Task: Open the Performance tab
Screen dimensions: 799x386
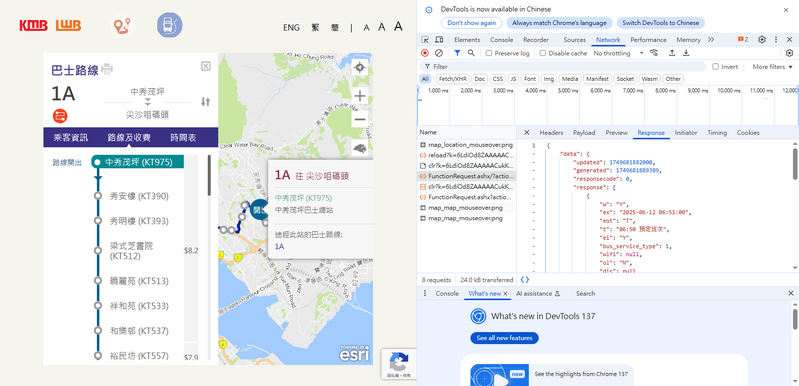Action: 648,40
